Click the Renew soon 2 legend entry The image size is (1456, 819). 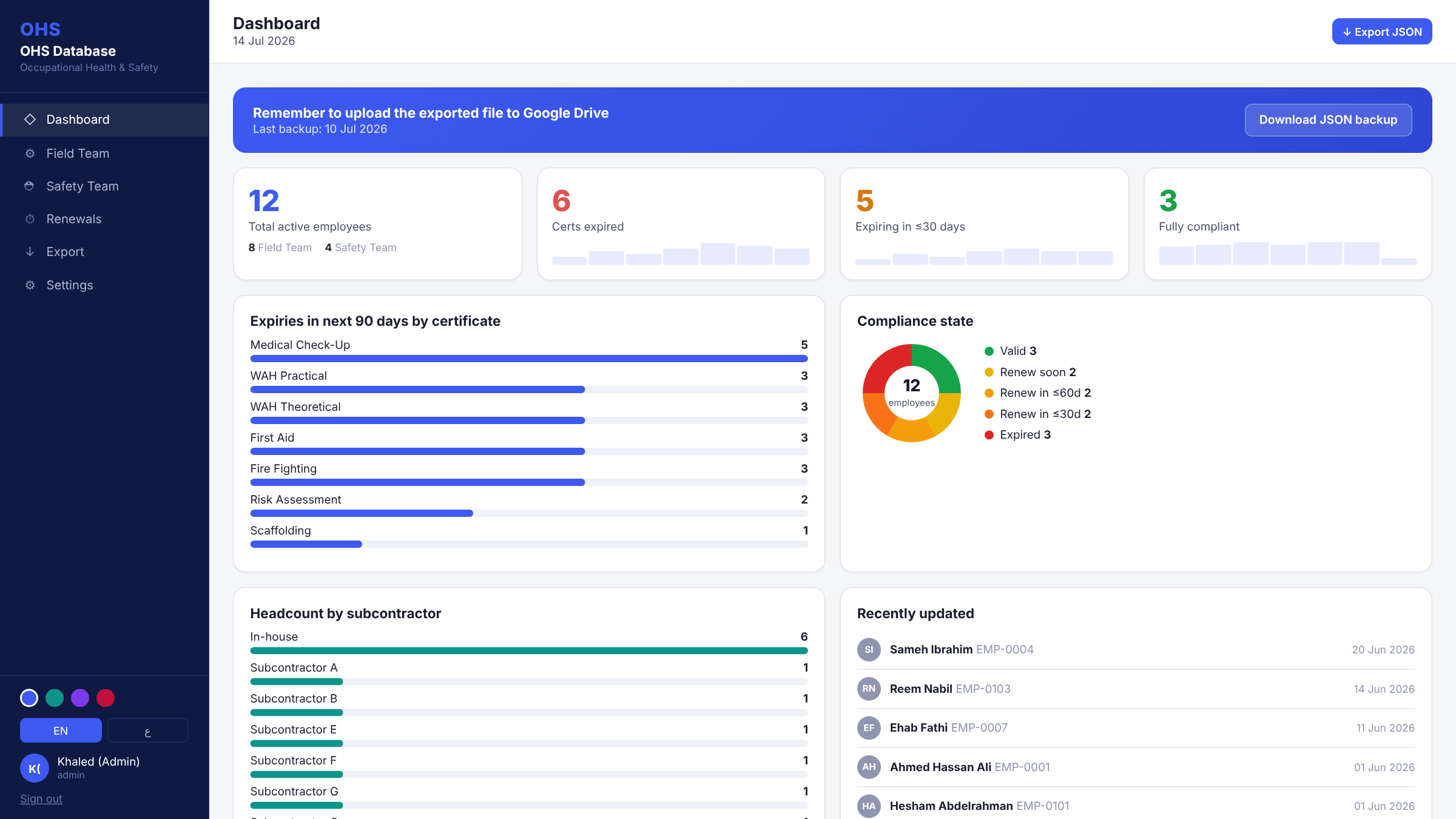pyautogui.click(x=1030, y=372)
